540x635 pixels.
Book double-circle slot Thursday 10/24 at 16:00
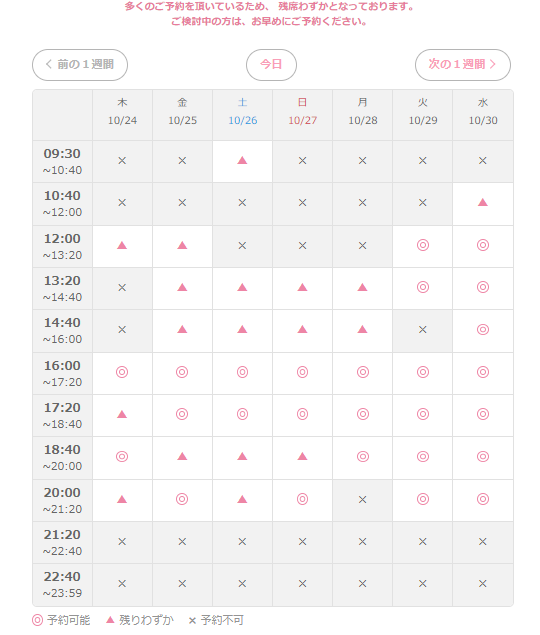tap(122, 373)
